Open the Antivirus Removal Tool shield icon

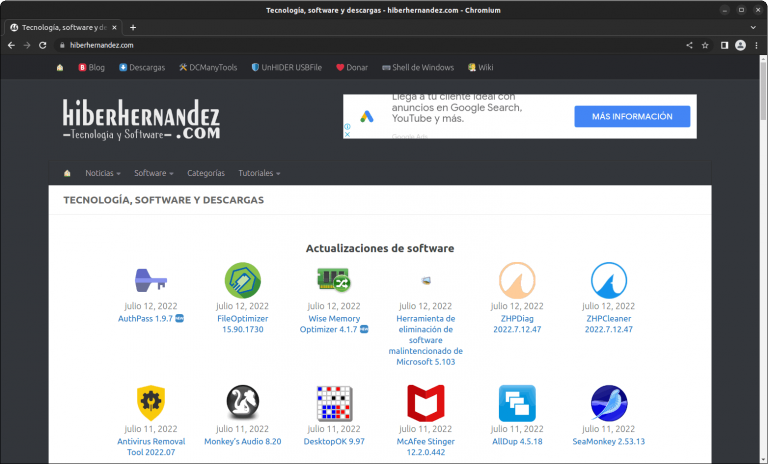pyautogui.click(x=150, y=403)
